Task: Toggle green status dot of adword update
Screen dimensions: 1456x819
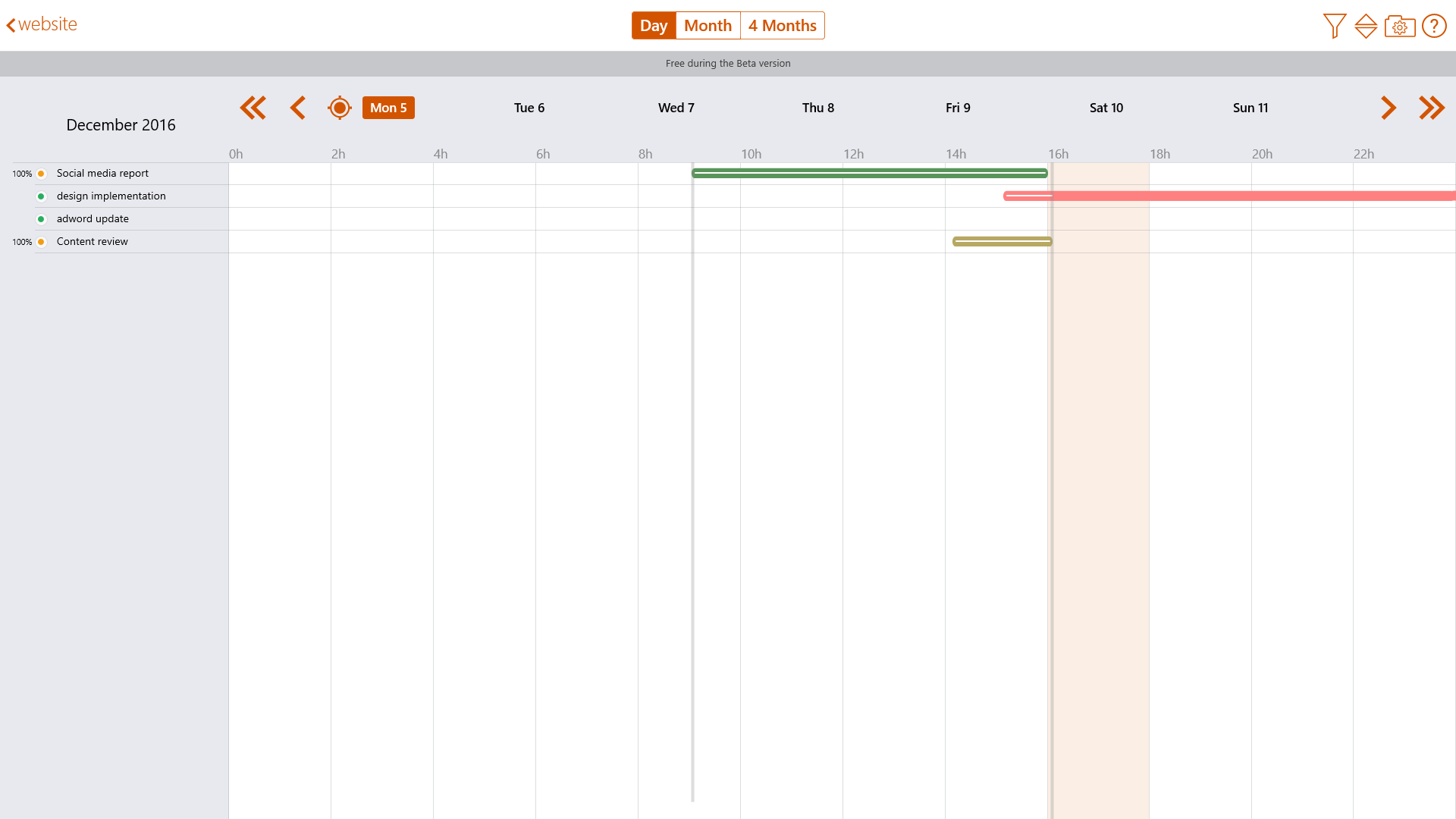Action: (x=41, y=219)
